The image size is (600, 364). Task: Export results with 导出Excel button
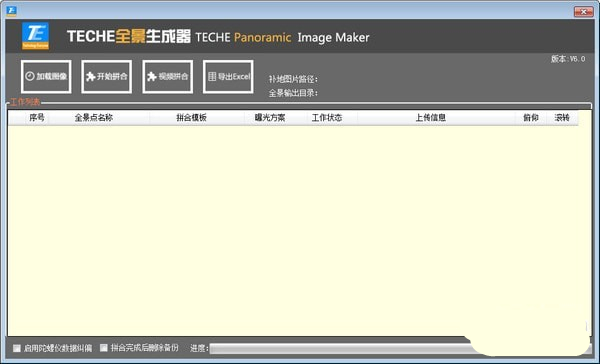click(x=228, y=77)
